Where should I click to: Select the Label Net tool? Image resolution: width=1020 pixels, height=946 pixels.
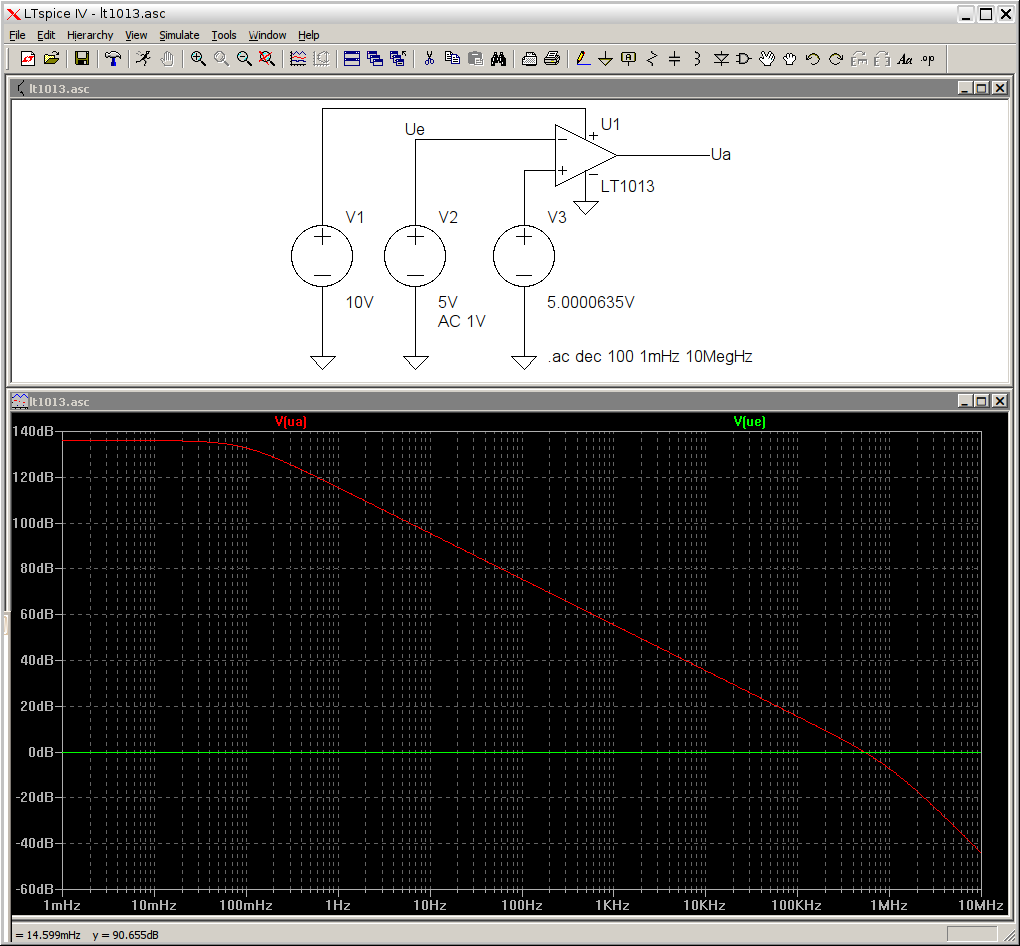(628, 59)
